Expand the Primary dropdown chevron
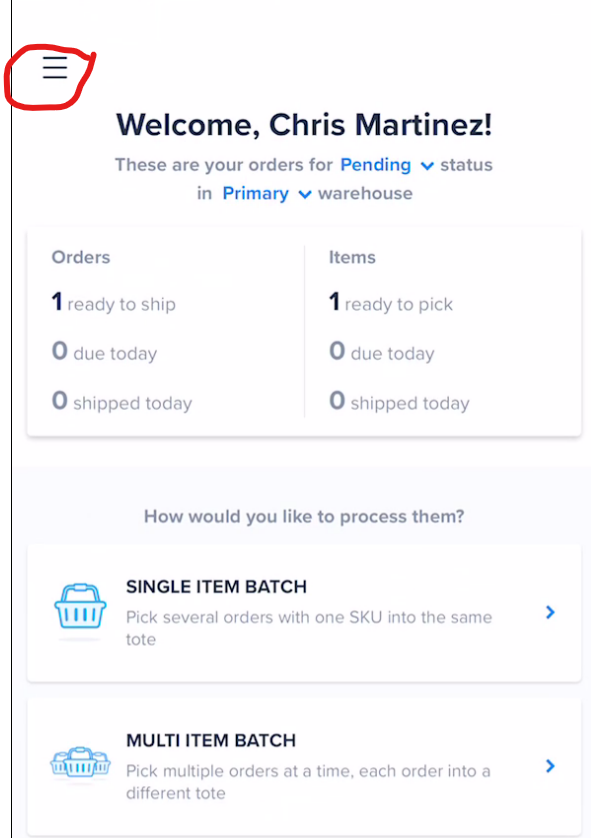 pos(305,195)
